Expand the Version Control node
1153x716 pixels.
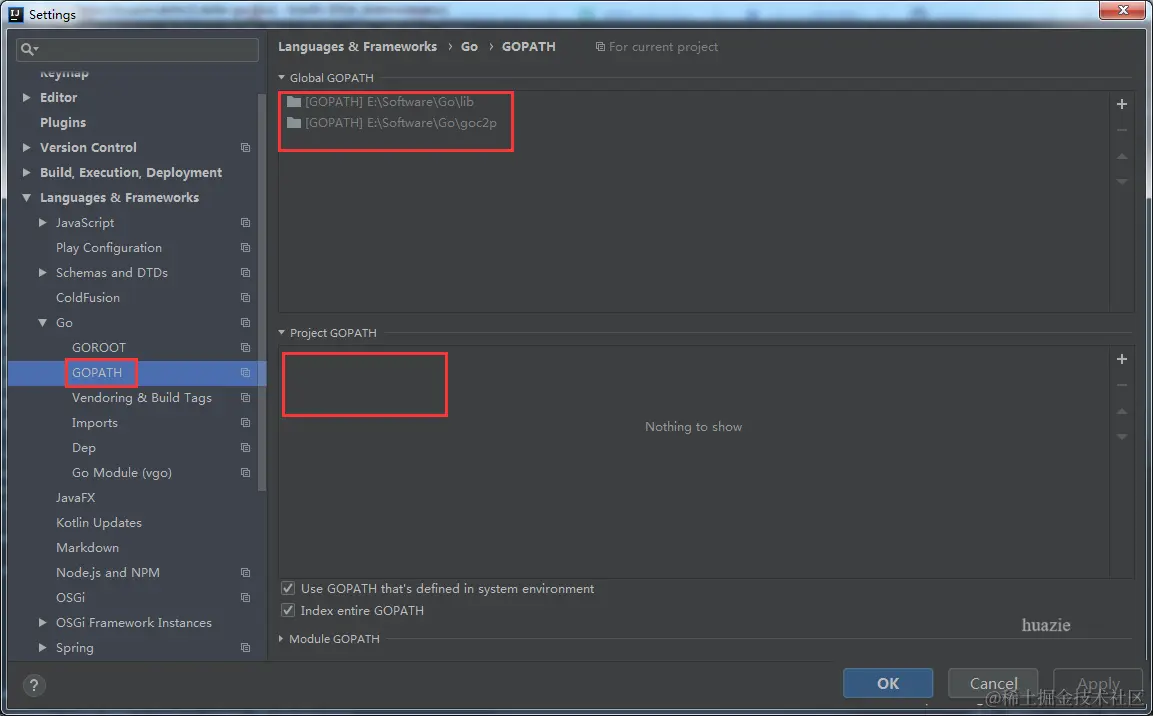(26, 147)
